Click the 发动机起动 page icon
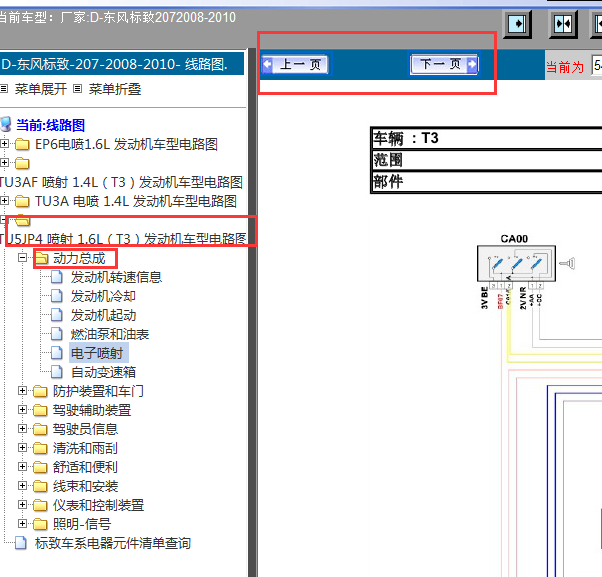This screenshot has height=577, width=602. [57, 315]
